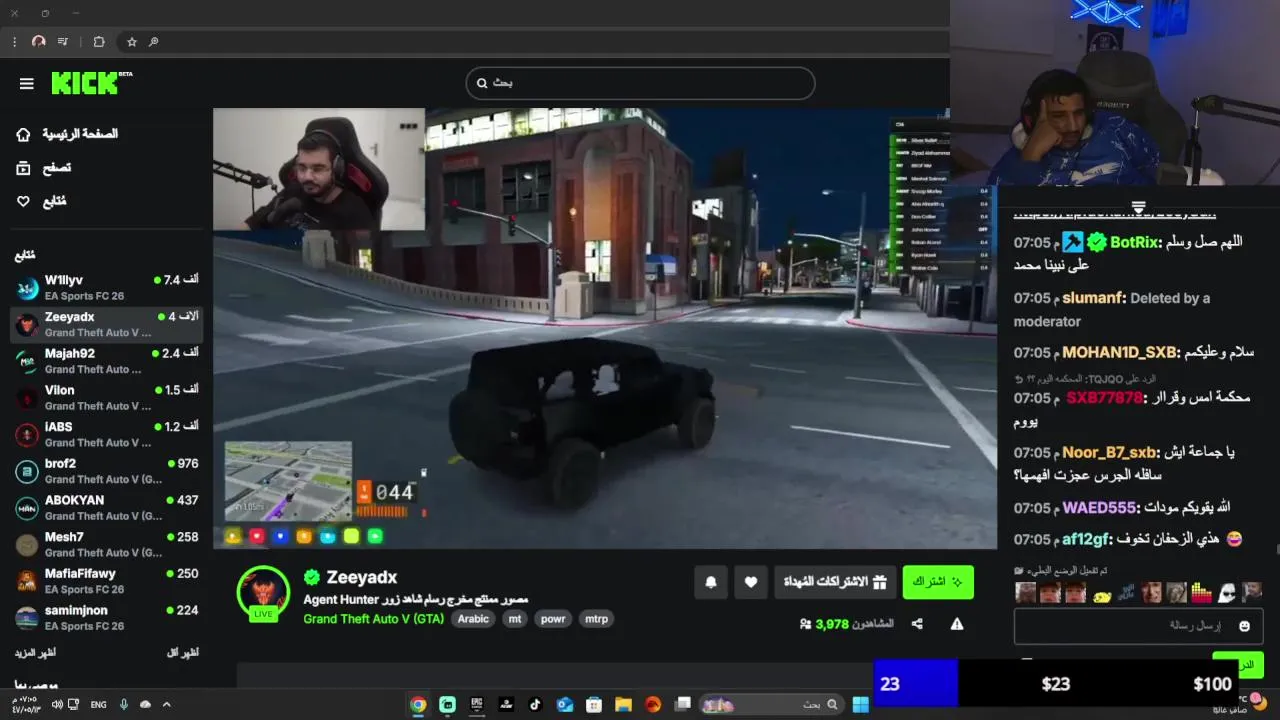This screenshot has width=1280, height=720.
Task: Click taskbar search box بحث
Action: coord(770,705)
